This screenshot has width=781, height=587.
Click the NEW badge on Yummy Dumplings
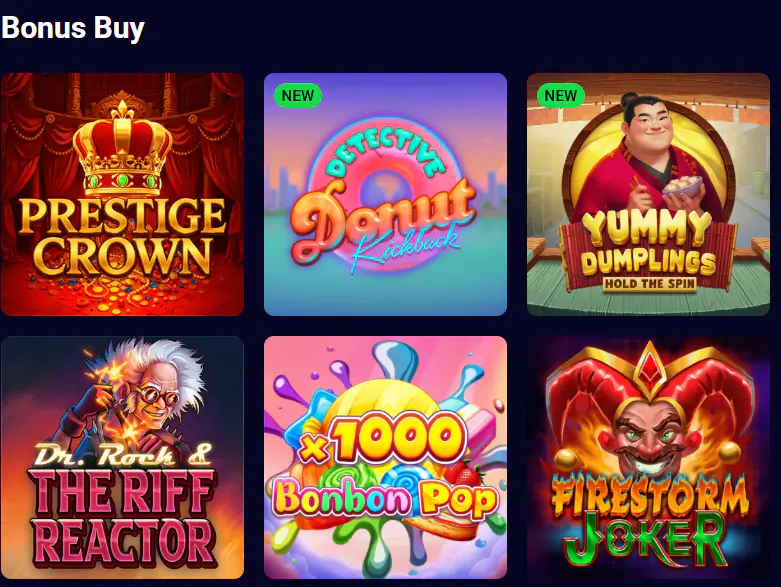561,95
